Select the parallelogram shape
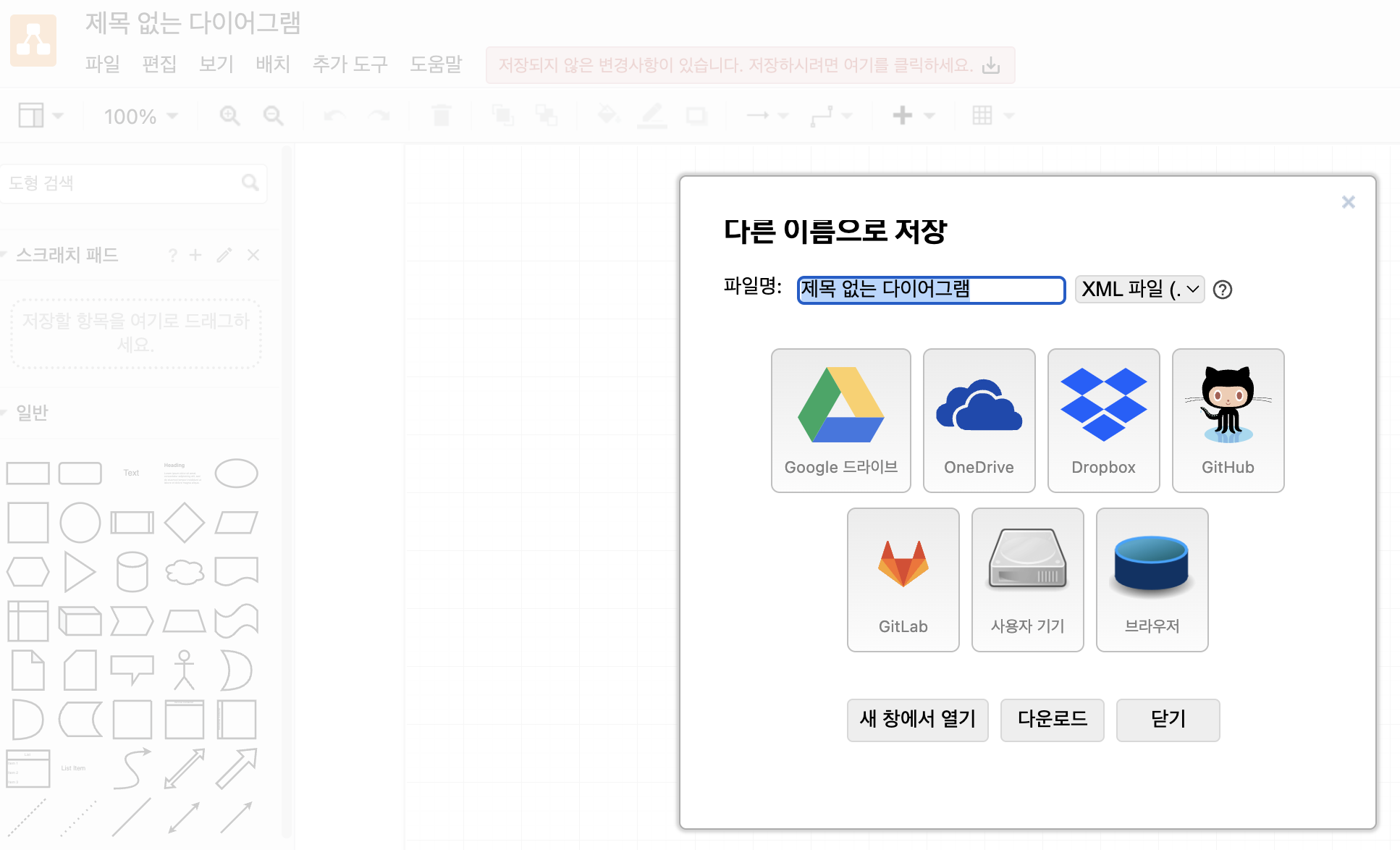This screenshot has height=850, width=1400. (x=237, y=522)
